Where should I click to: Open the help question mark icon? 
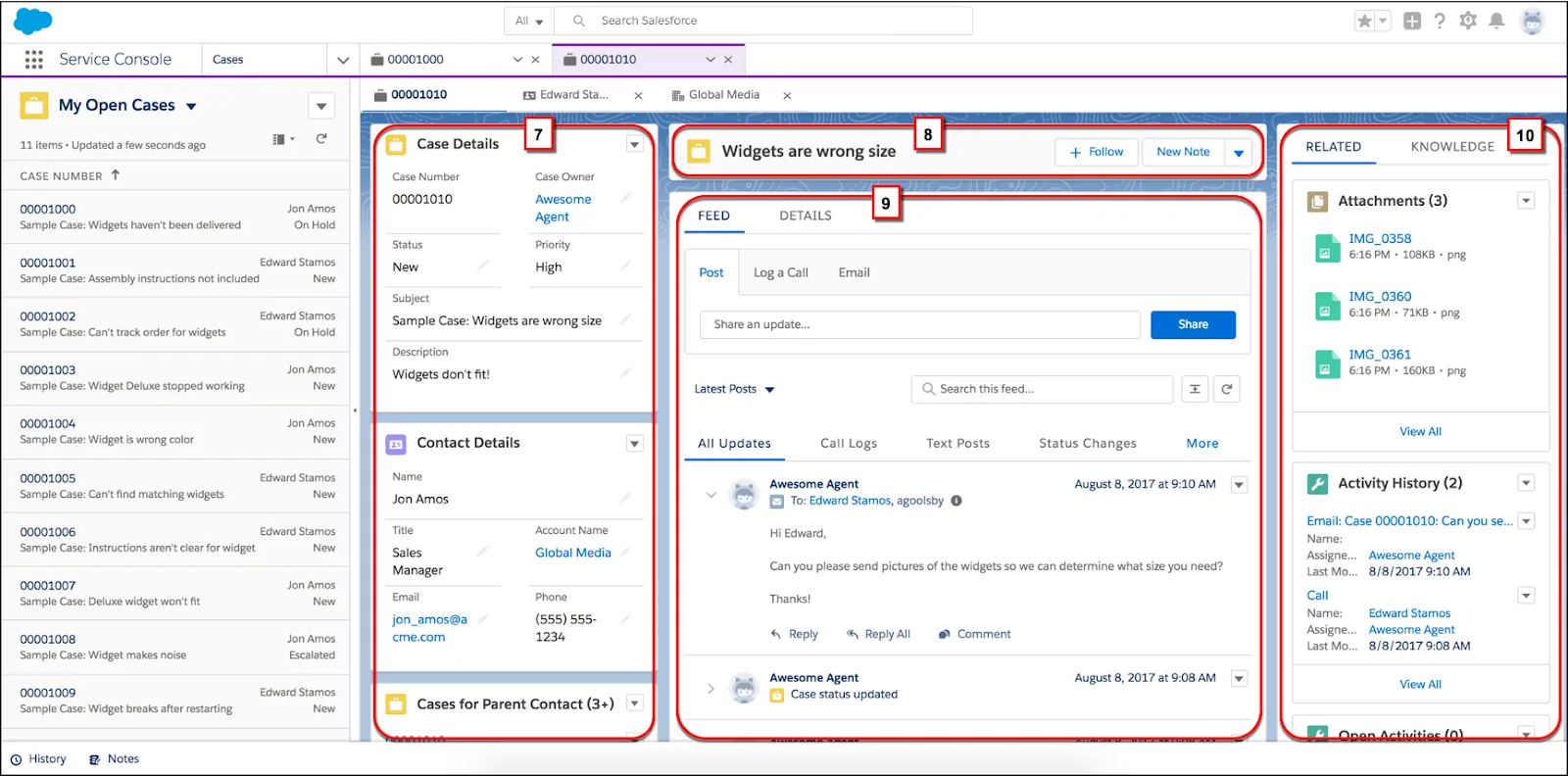tap(1440, 21)
